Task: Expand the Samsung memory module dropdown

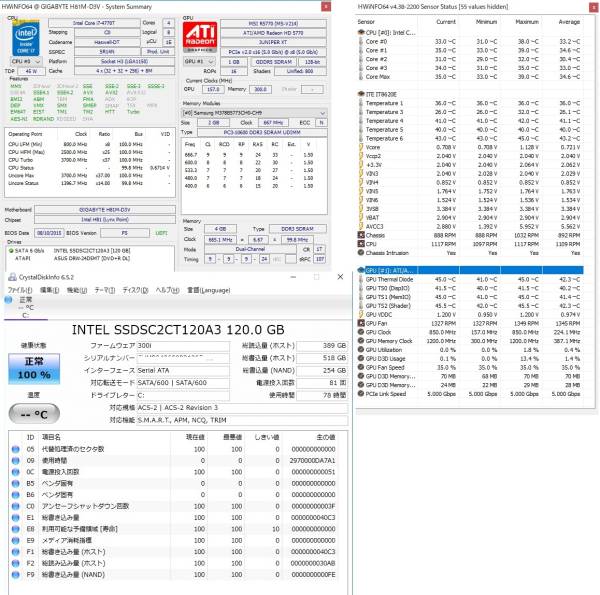Action: [254, 113]
